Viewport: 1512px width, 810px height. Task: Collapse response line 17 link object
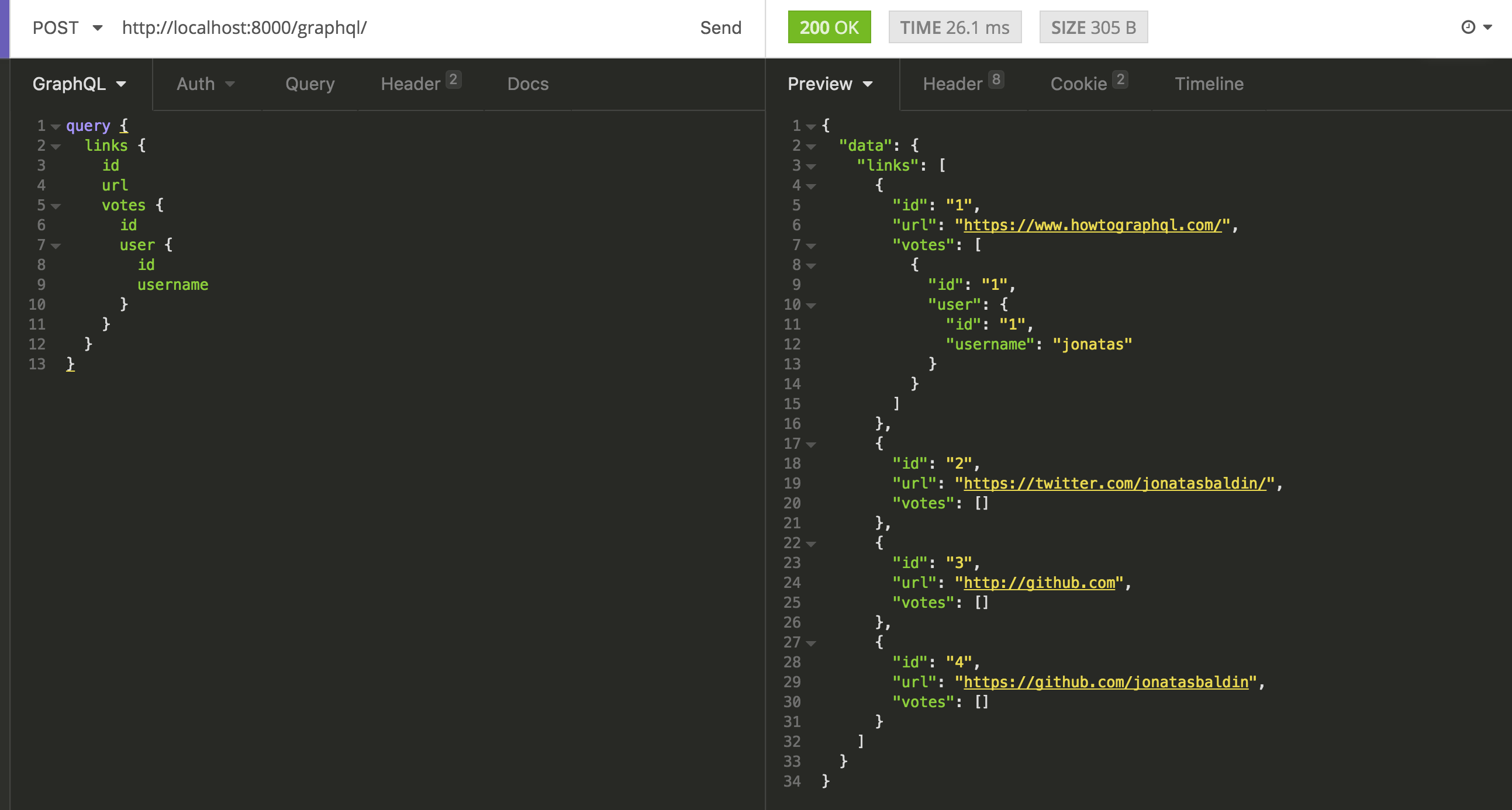click(x=810, y=445)
